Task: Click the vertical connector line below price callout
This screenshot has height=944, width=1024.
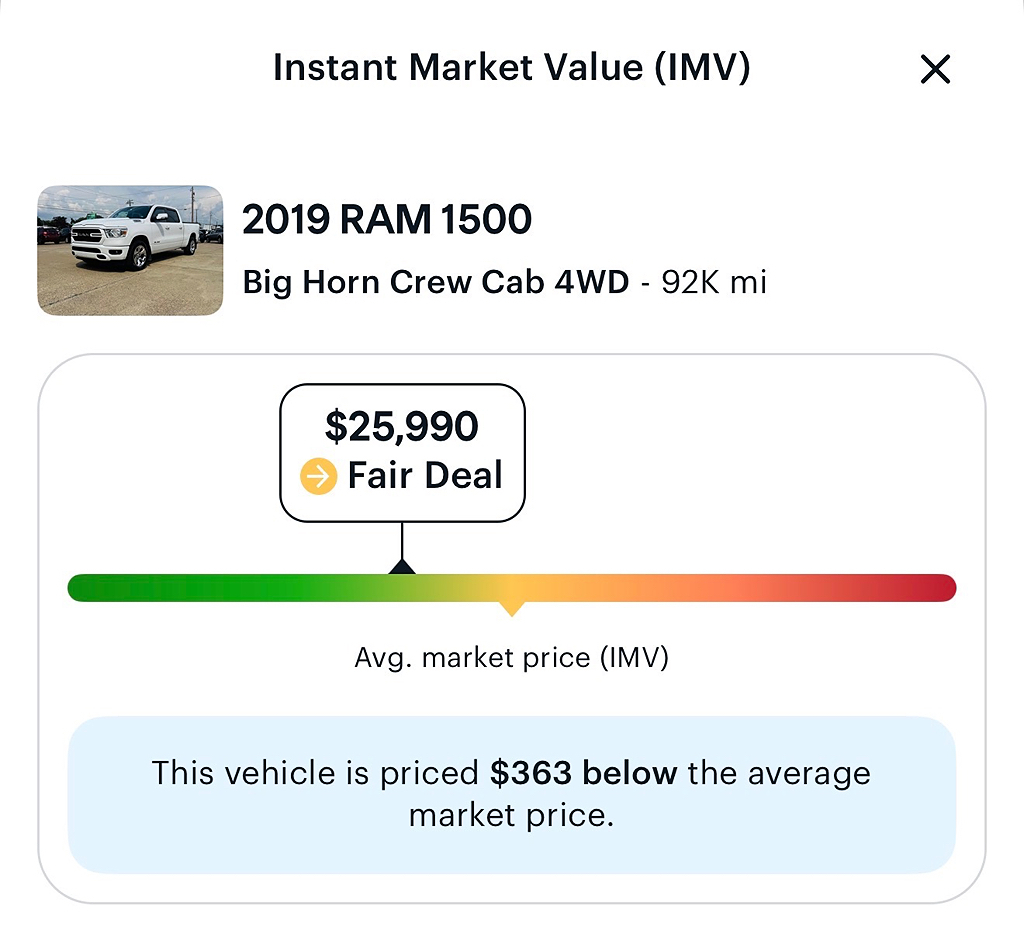Action: pos(402,541)
